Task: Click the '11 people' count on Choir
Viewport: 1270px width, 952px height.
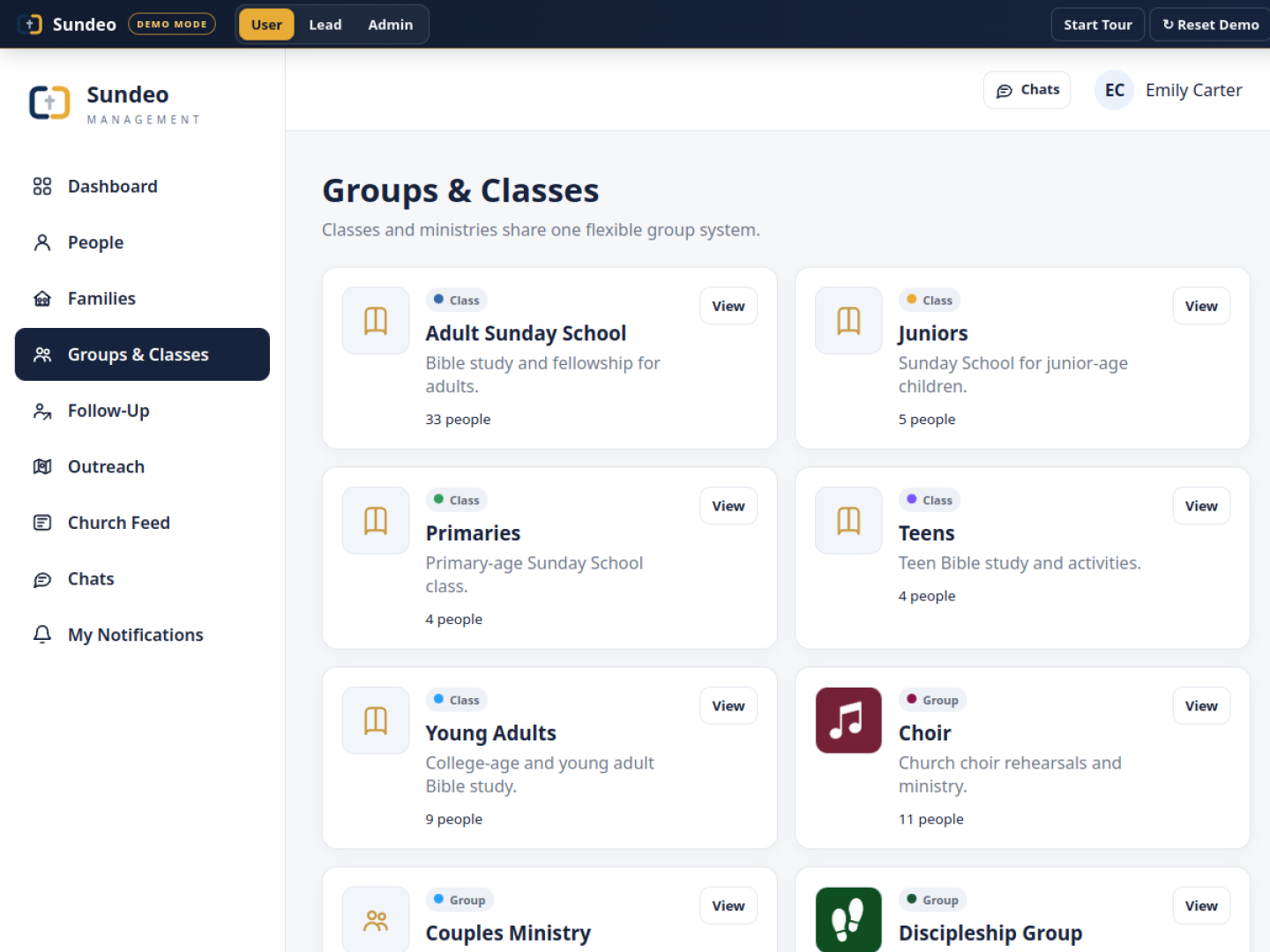Action: point(931,819)
